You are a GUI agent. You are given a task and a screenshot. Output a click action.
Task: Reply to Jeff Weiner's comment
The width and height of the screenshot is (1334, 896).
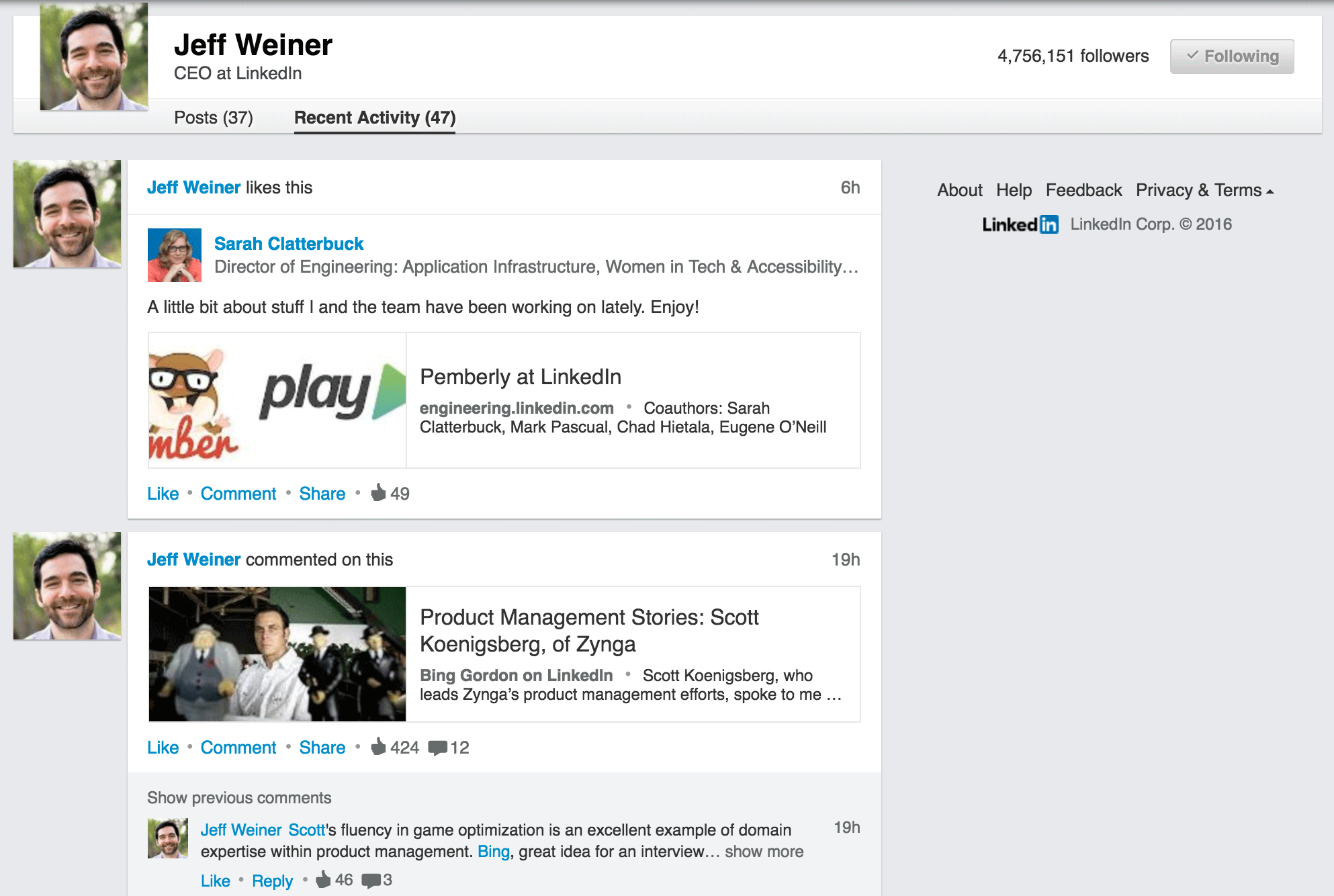tap(273, 881)
